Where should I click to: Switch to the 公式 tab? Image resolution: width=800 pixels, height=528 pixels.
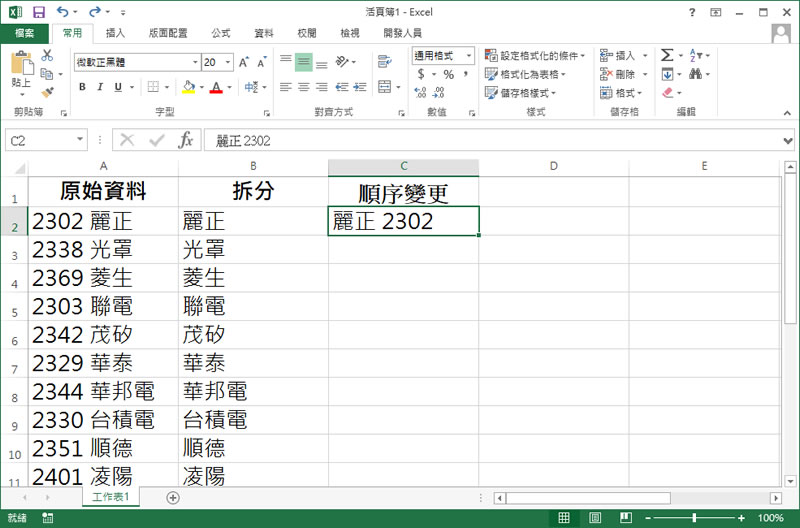[x=221, y=33]
